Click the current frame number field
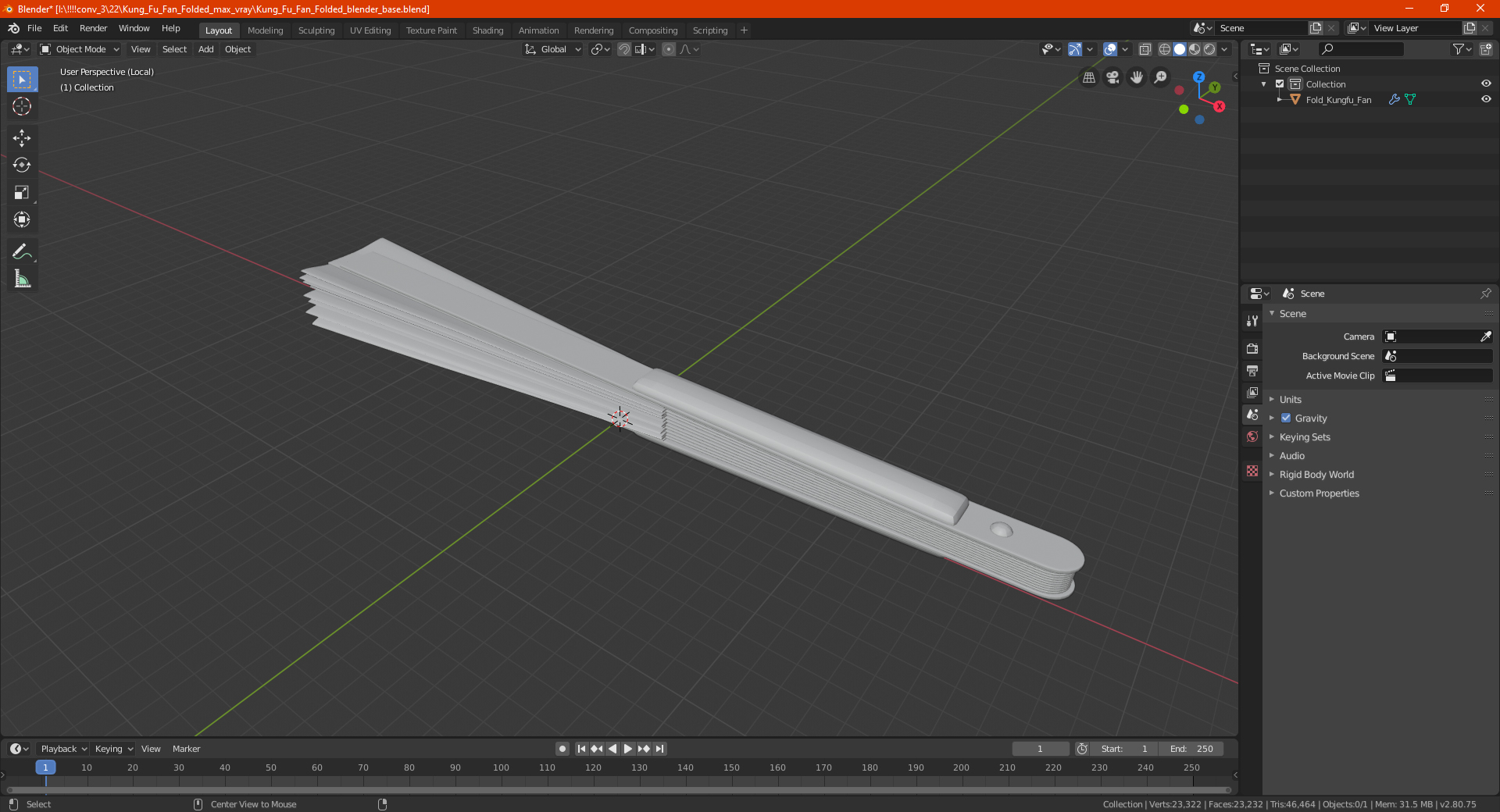 click(1041, 749)
